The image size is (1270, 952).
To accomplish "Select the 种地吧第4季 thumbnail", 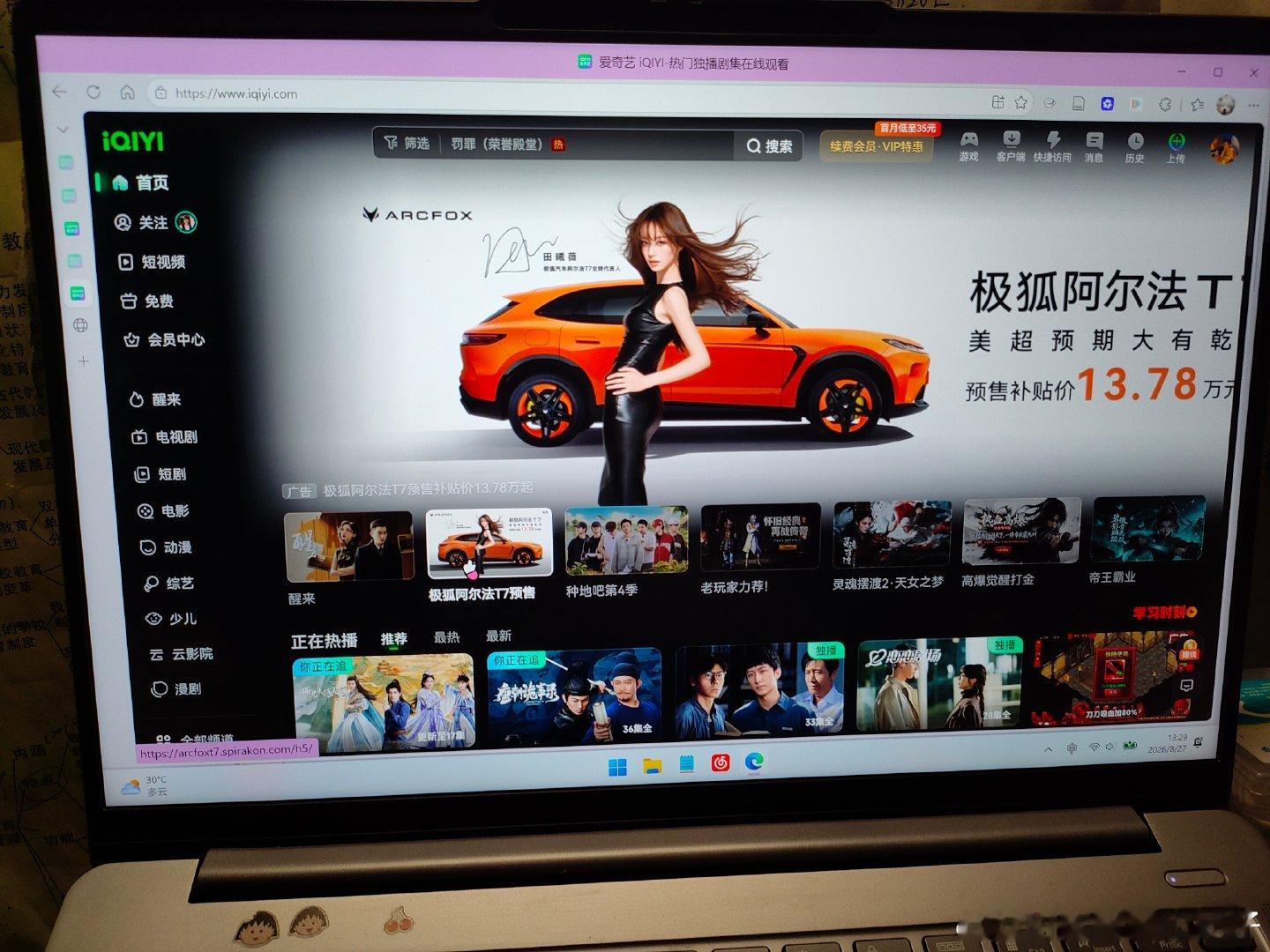I will (626, 540).
